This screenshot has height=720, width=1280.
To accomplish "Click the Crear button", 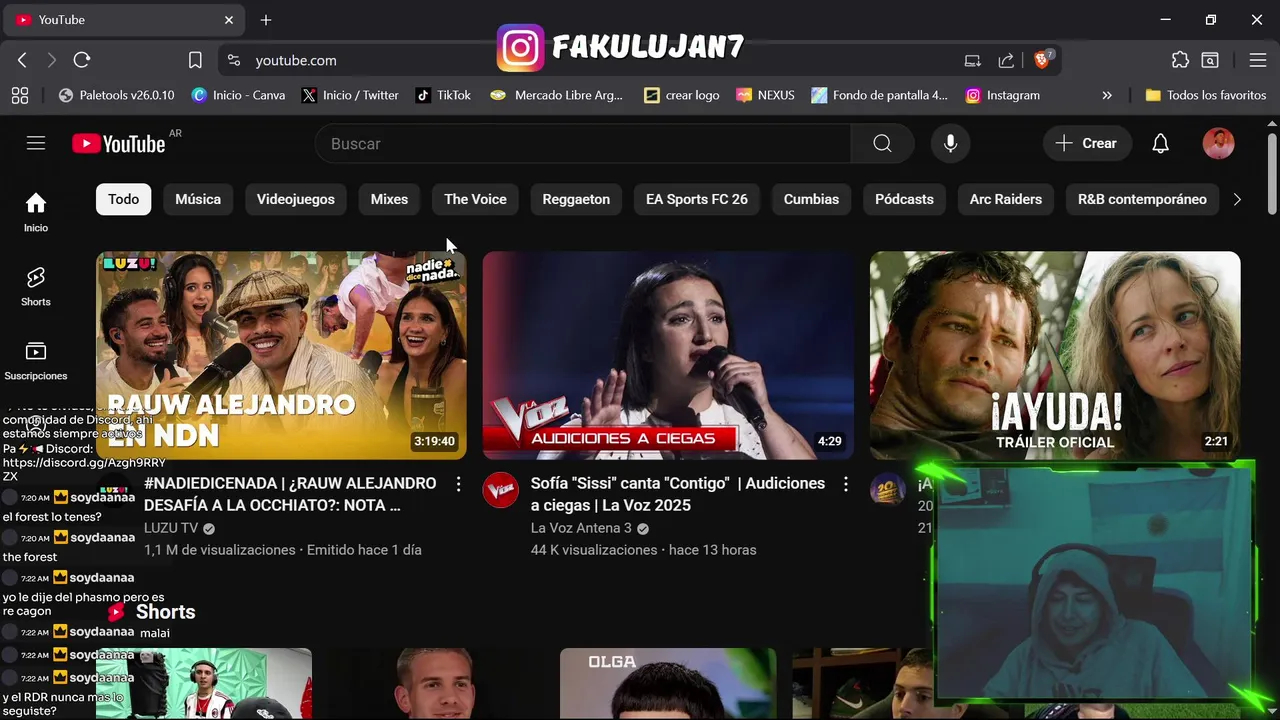I will click(x=1088, y=143).
